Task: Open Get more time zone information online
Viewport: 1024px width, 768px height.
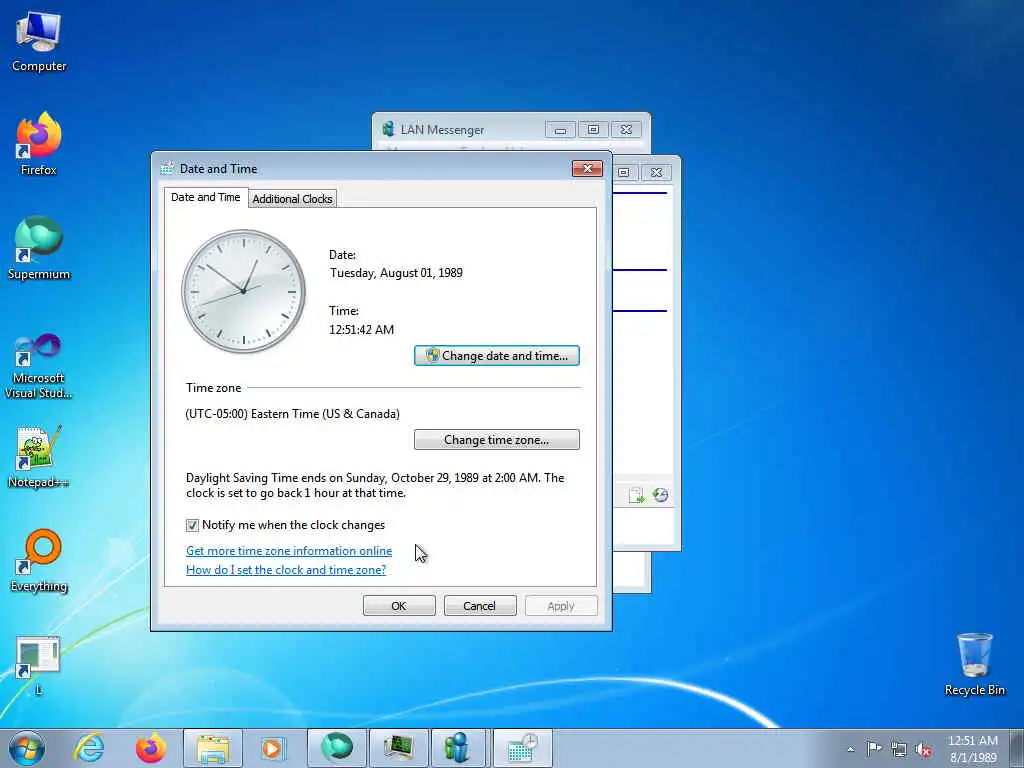Action: point(289,551)
